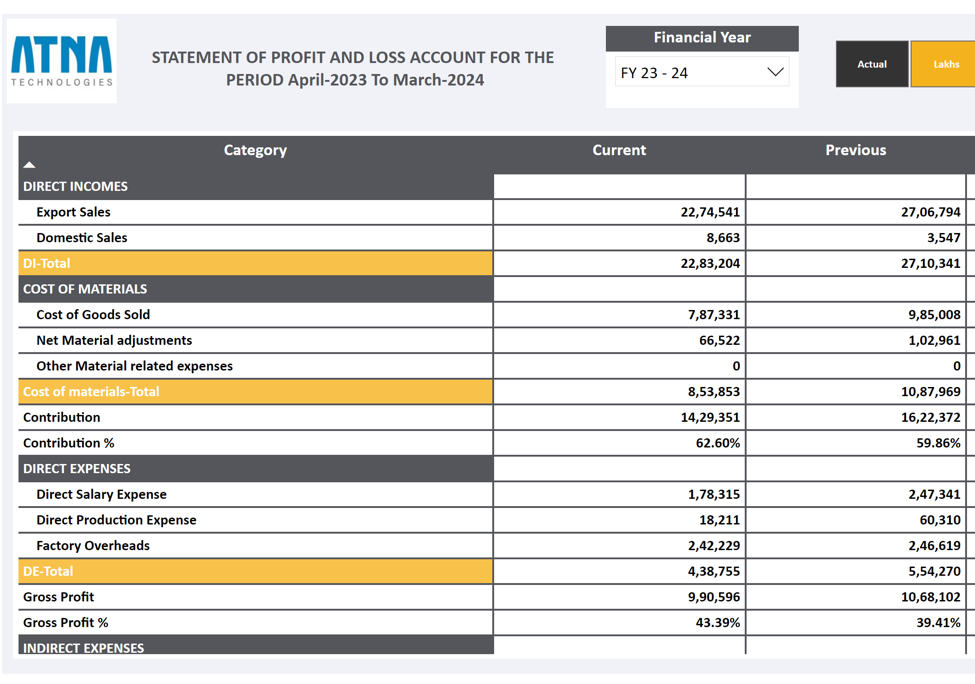Click the Domestic Sales previous value 3,547
Image resolution: width=975 pixels, height=684 pixels.
[x=944, y=238]
